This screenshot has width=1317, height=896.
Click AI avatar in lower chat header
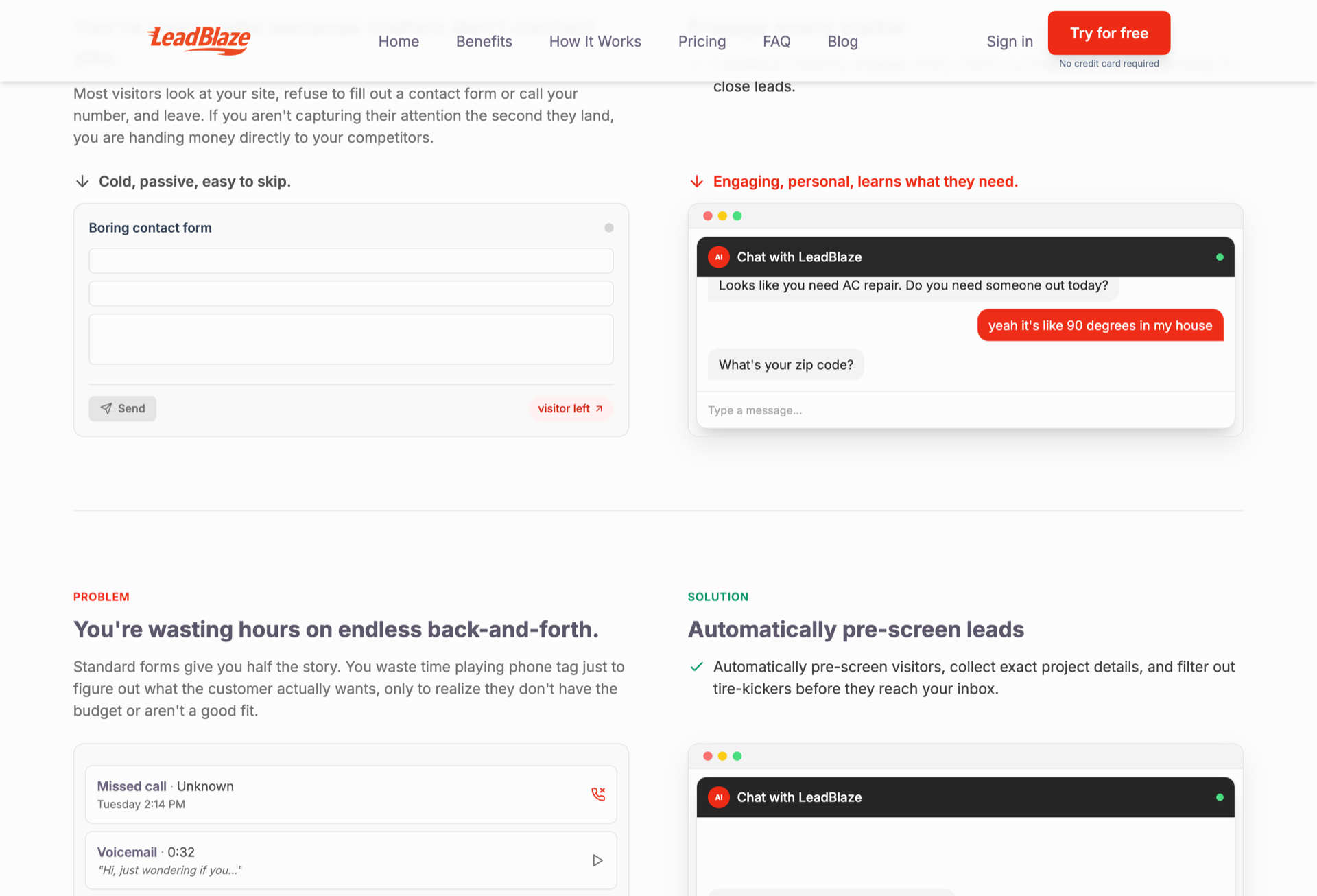[718, 797]
